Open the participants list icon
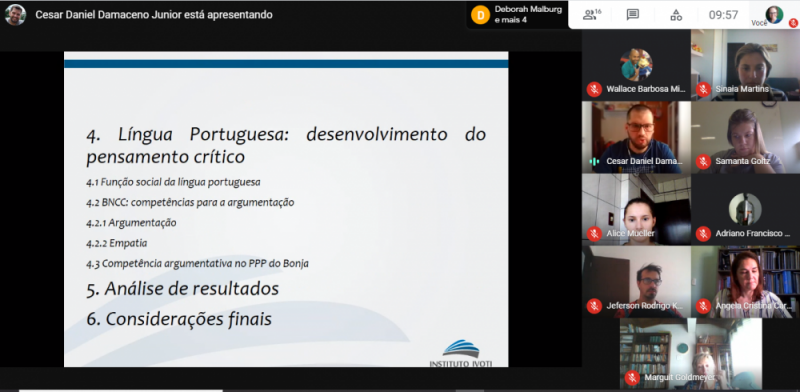The width and height of the screenshot is (800, 392). [592, 14]
